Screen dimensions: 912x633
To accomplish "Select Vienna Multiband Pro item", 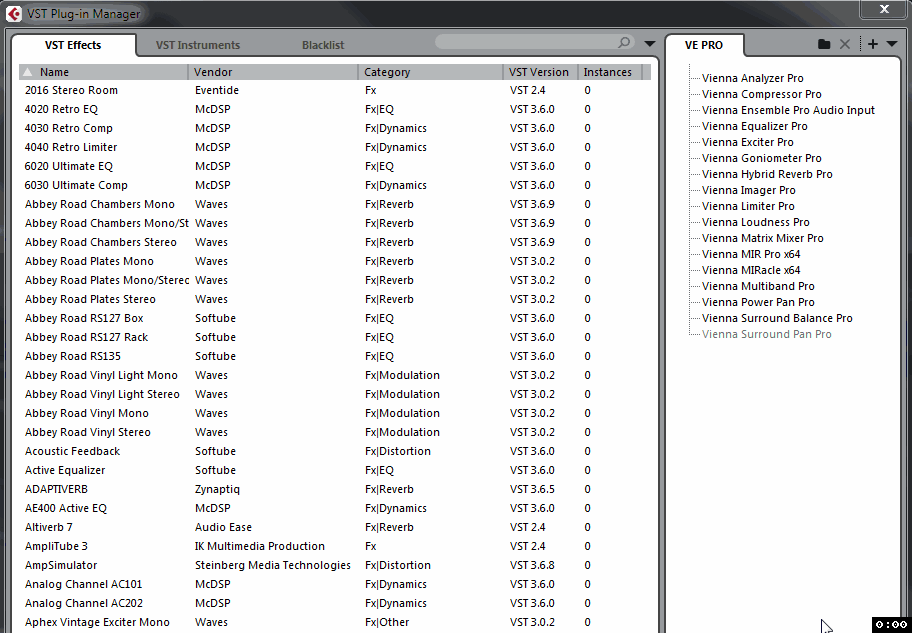I will click(x=758, y=286).
